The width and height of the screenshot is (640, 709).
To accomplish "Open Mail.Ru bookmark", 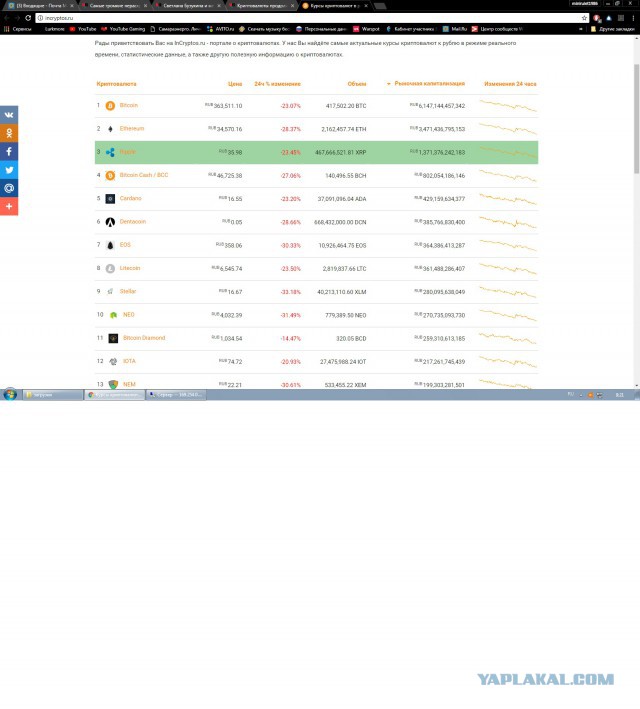I will [x=455, y=29].
